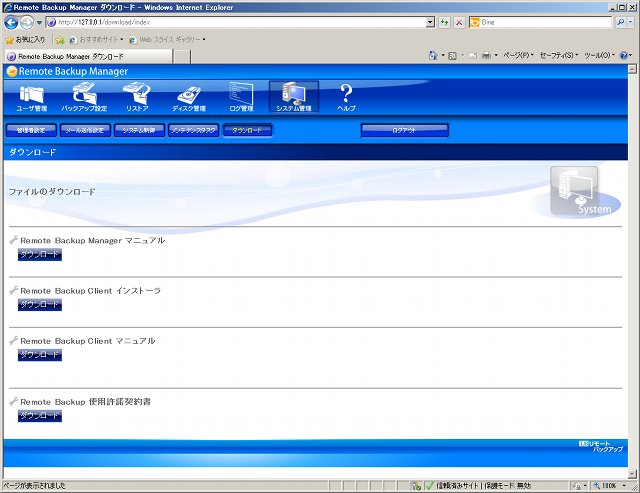Download the Remote Backup Client マニュアル

pyautogui.click(x=40, y=355)
